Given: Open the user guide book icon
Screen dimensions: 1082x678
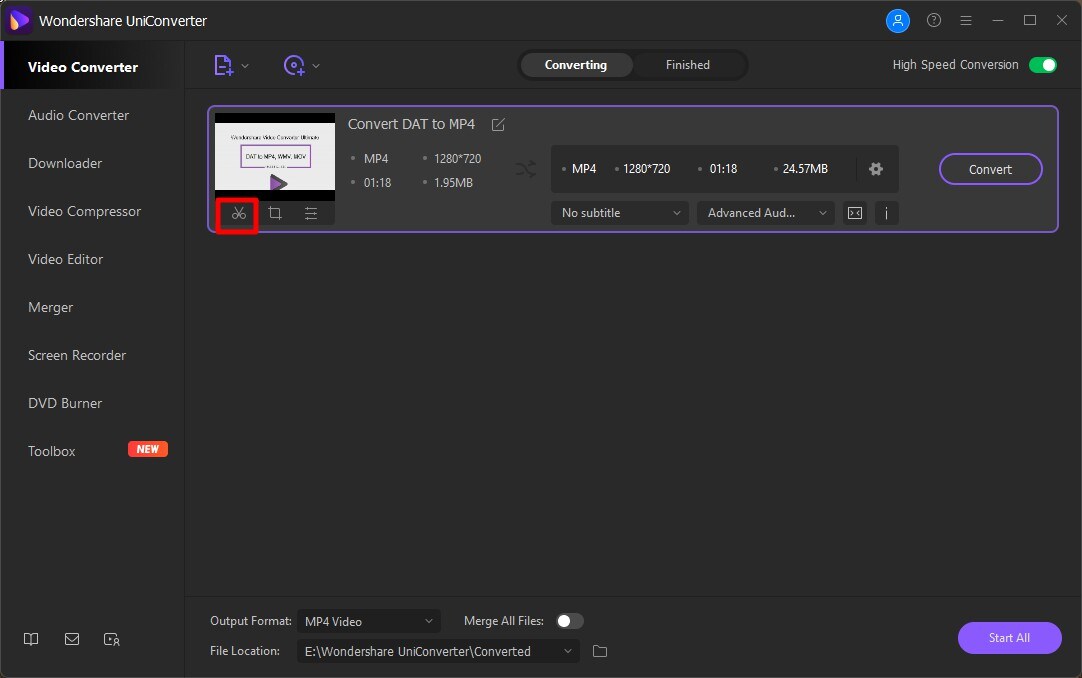Looking at the screenshot, I should [x=31, y=639].
